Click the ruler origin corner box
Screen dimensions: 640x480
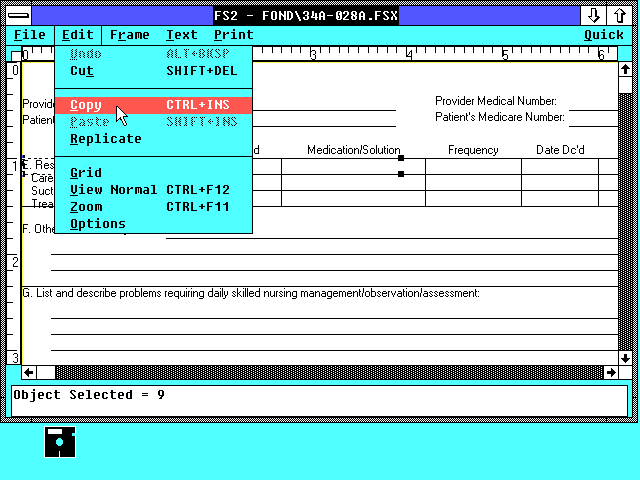(x=15, y=55)
